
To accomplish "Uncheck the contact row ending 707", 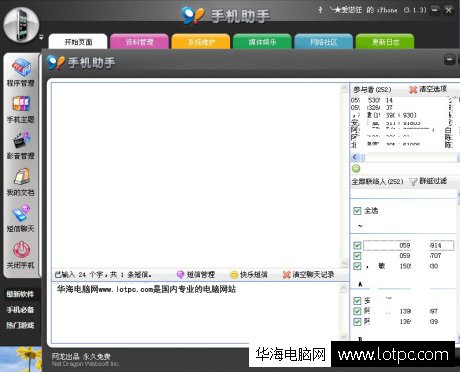I will tap(357, 256).
